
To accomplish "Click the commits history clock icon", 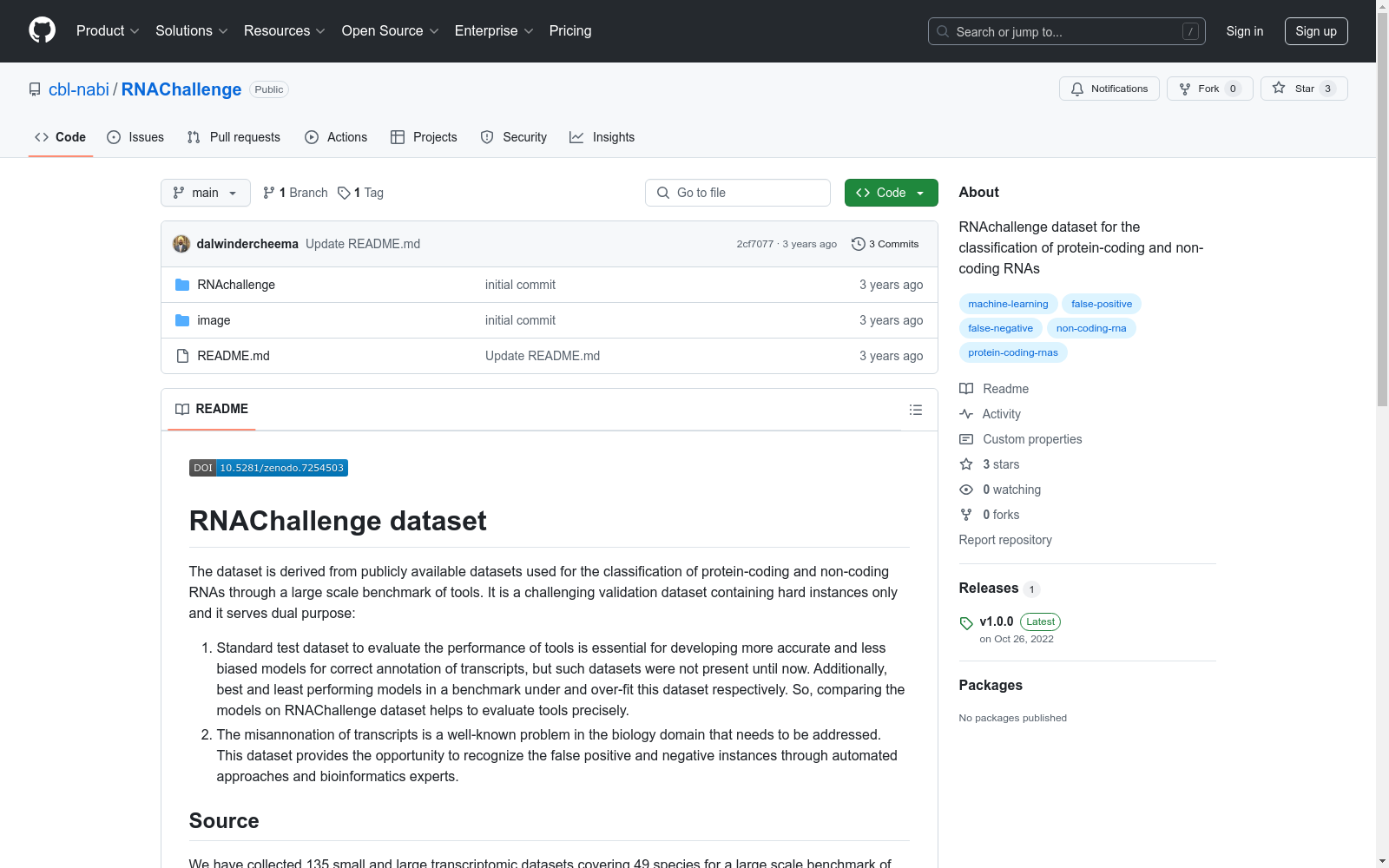I will pos(859,244).
